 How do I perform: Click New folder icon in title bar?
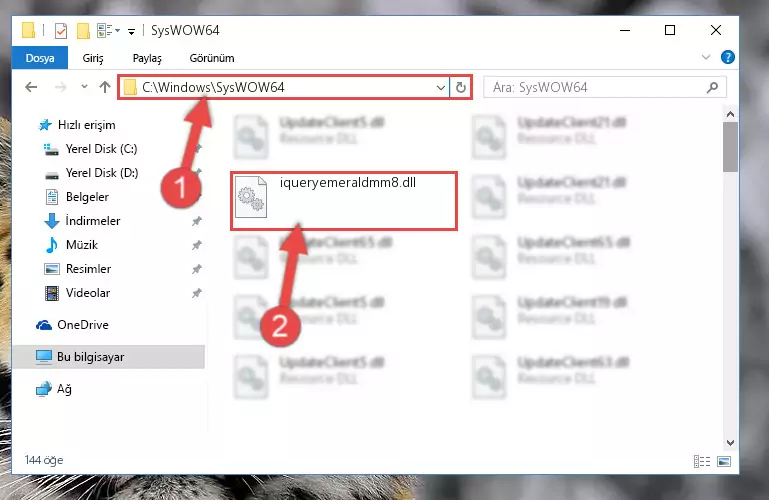click(x=83, y=31)
